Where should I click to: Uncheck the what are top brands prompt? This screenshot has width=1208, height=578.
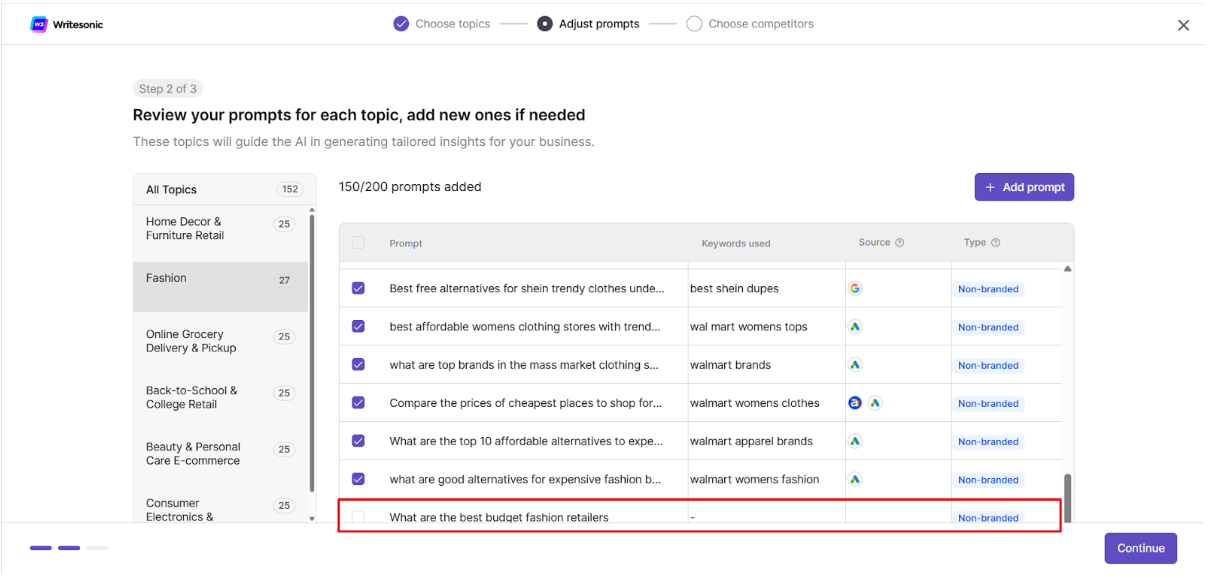(358, 364)
